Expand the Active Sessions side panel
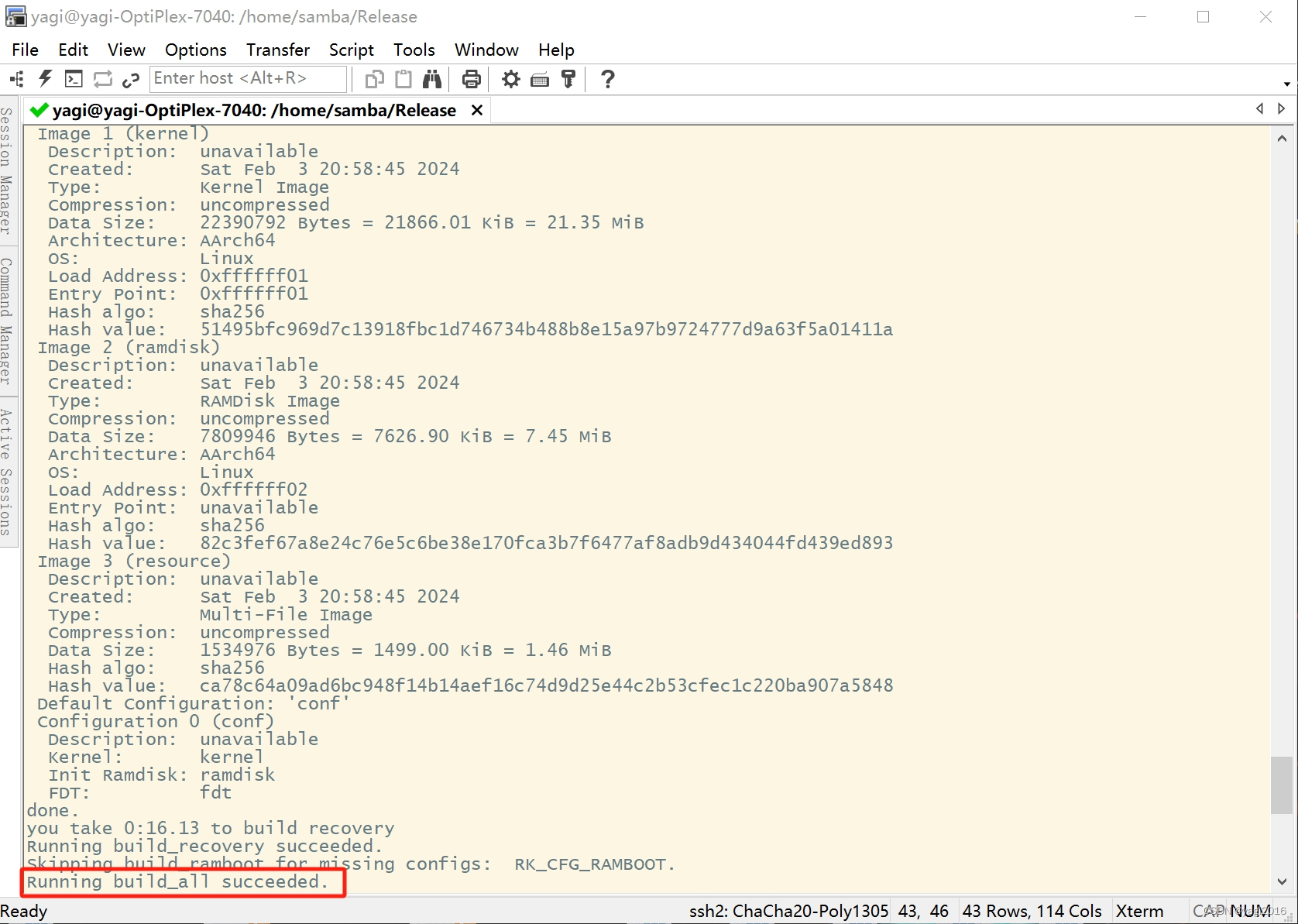 coord(7,472)
